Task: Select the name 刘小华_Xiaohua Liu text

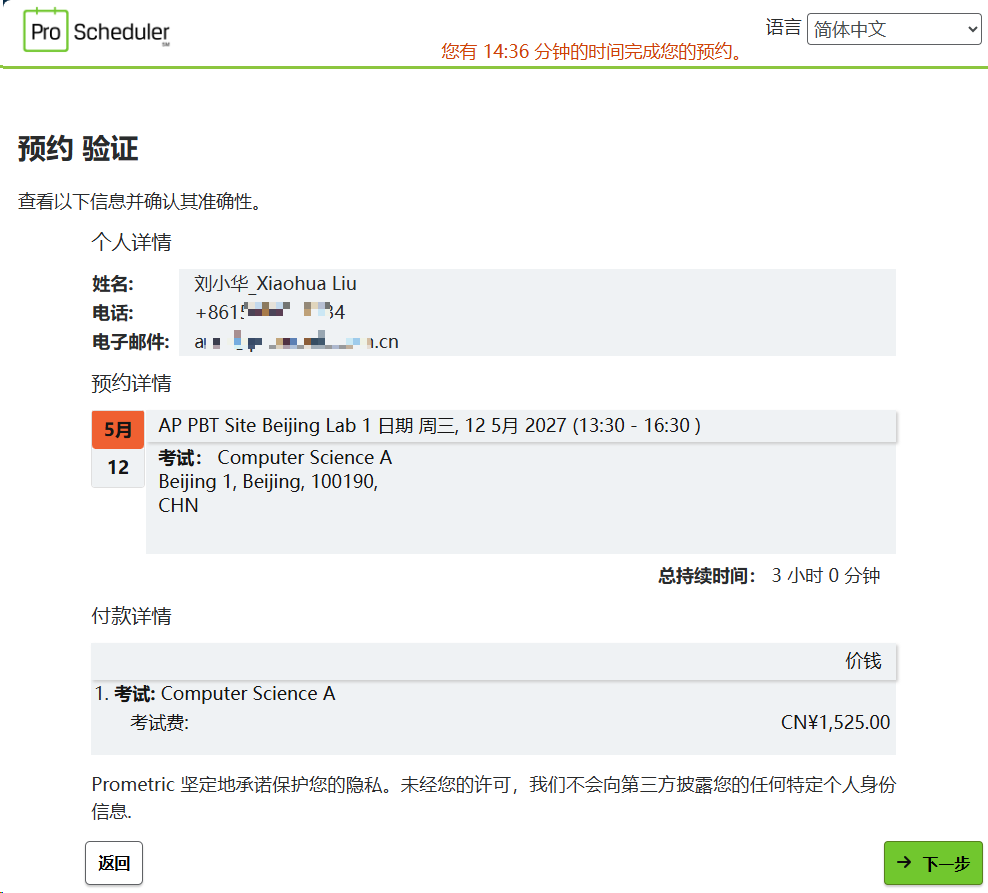Action: 275,284
